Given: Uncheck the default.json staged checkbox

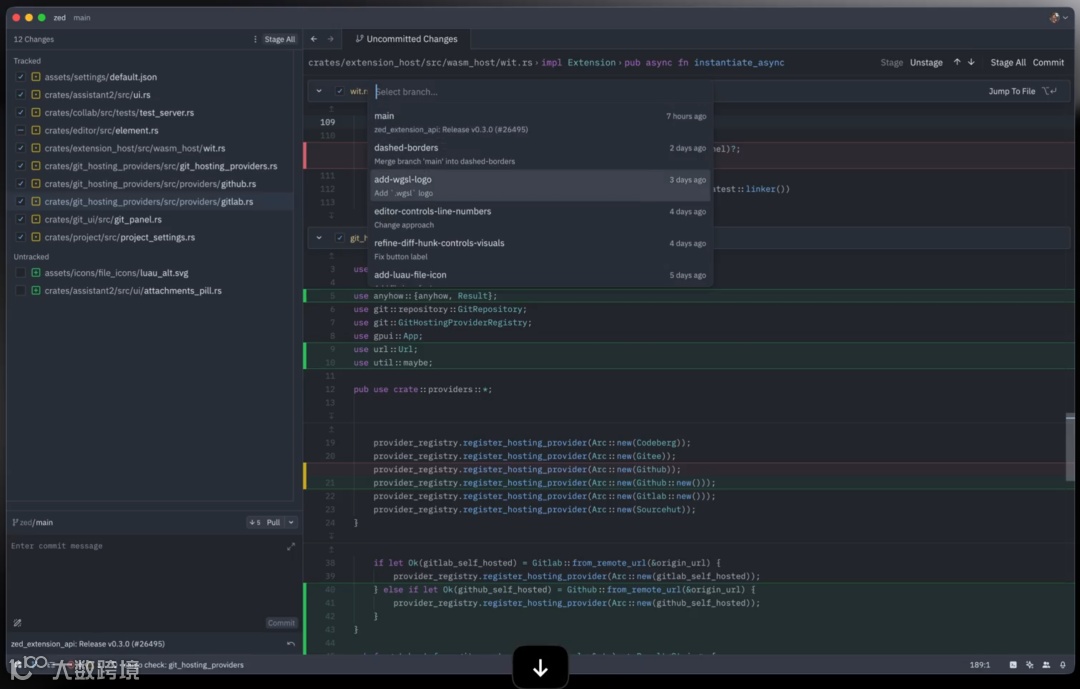Looking at the screenshot, I should (20, 77).
